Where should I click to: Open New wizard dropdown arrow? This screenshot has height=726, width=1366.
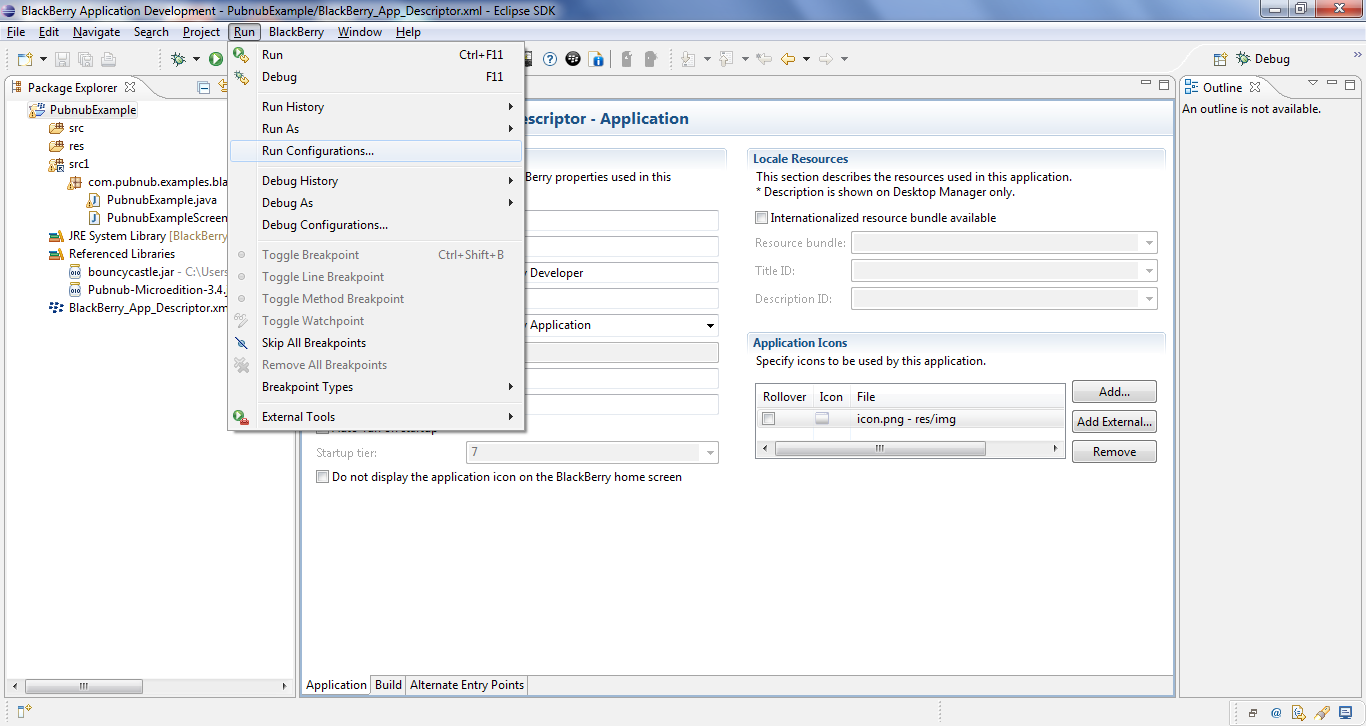click(x=43, y=60)
